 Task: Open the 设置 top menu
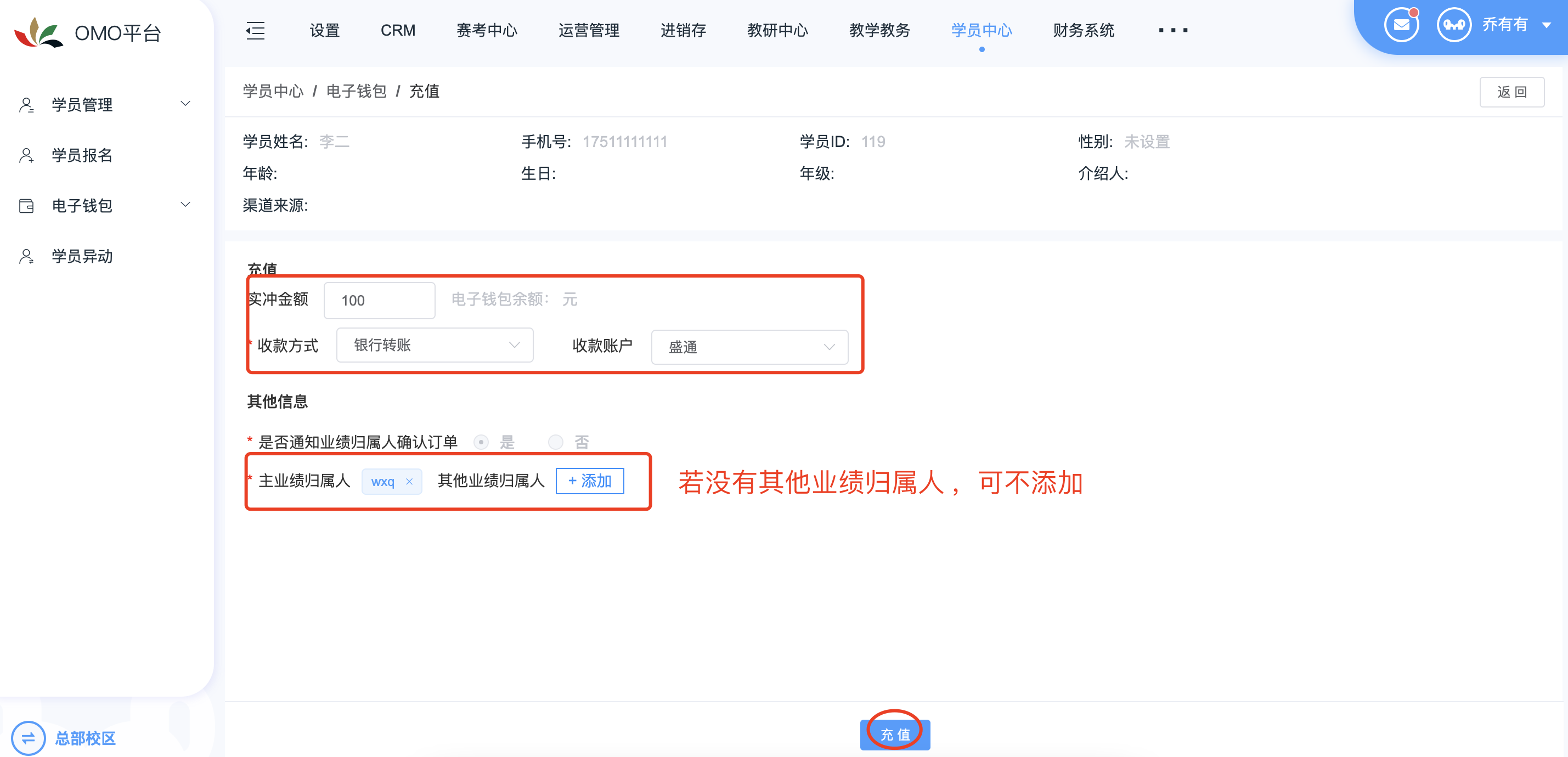click(324, 30)
